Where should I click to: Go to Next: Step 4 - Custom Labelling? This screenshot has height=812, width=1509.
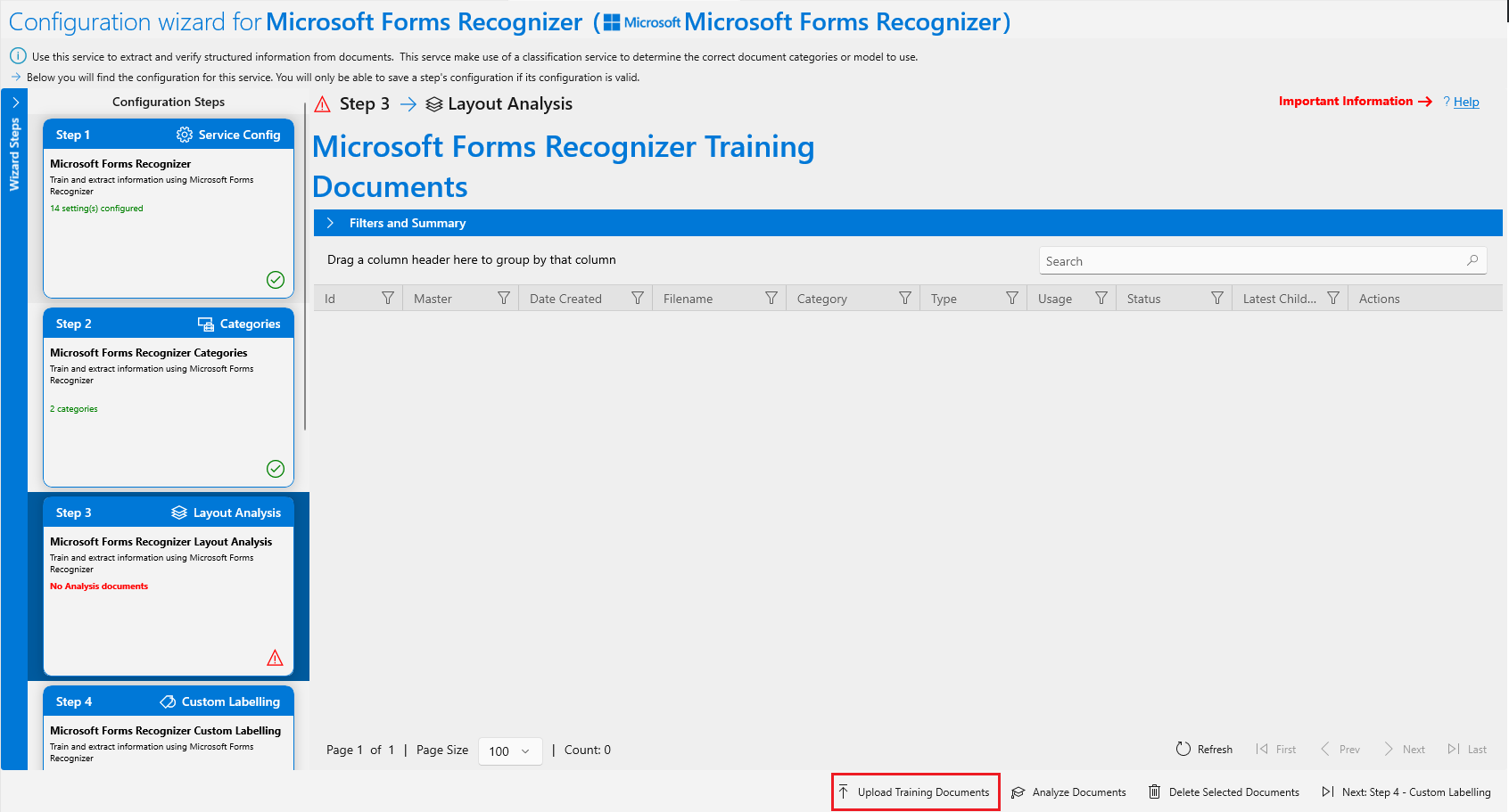(x=1406, y=791)
